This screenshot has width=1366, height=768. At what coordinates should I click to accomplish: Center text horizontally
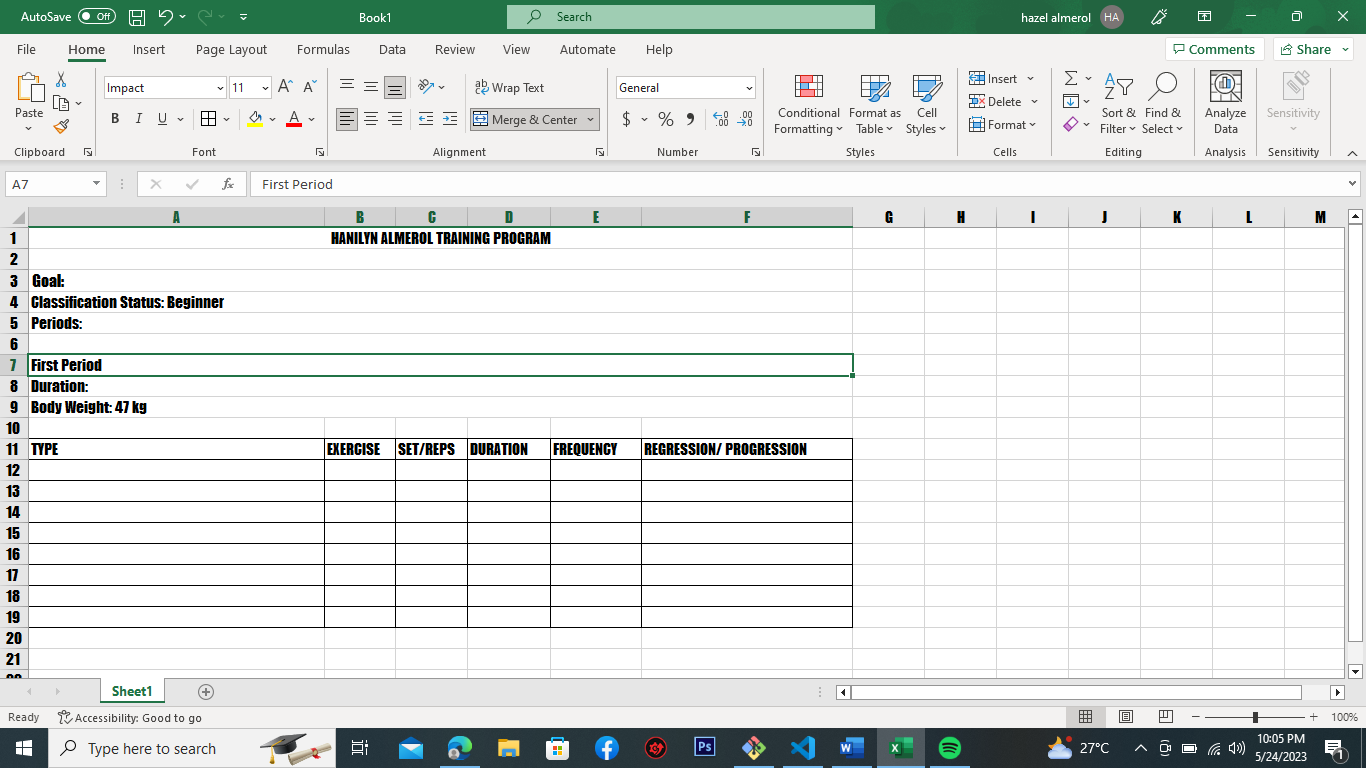click(371, 119)
